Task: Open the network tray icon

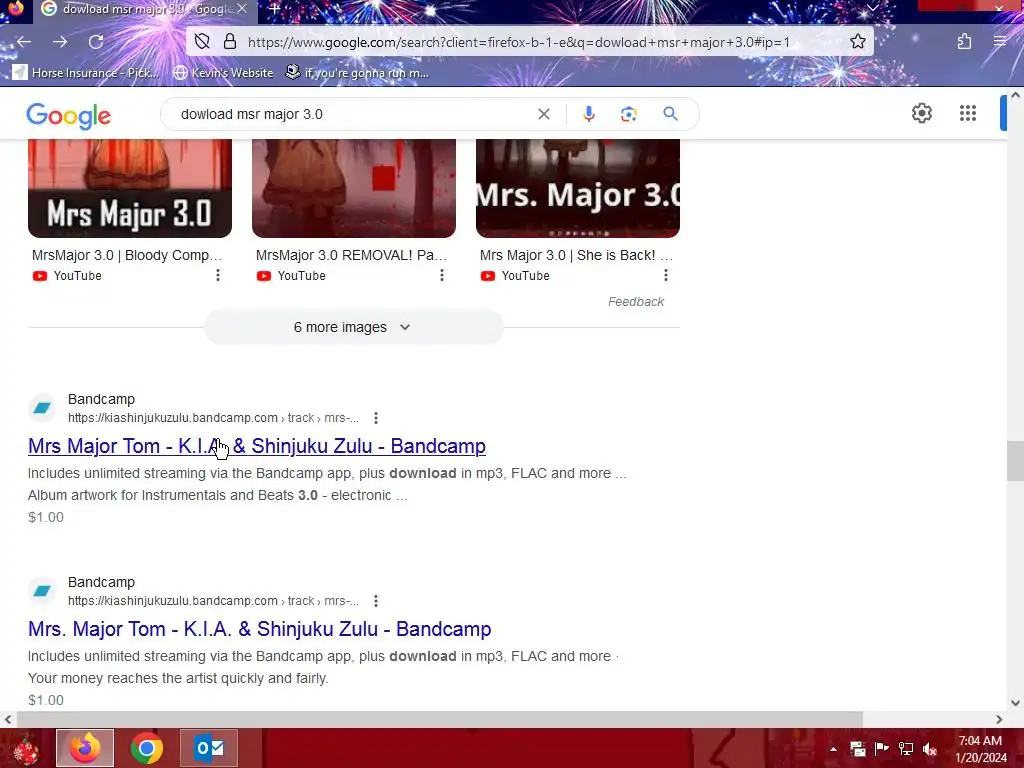Action: (x=906, y=749)
